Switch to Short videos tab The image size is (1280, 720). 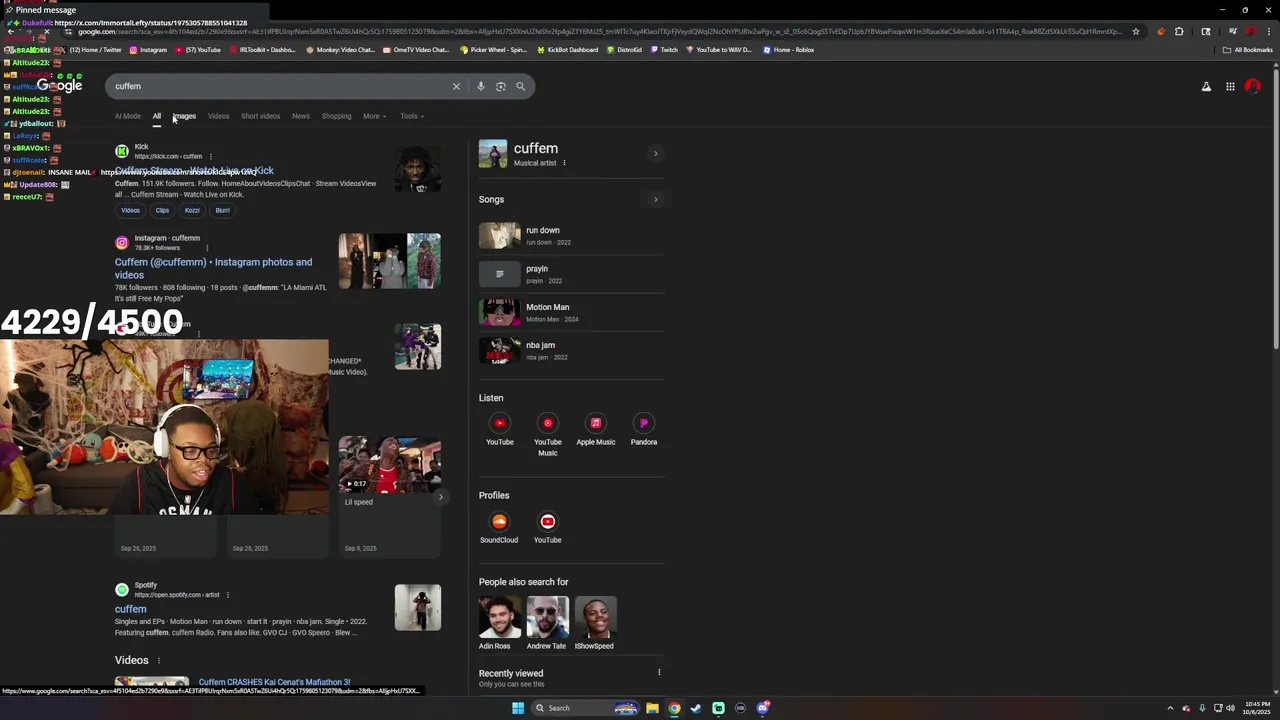tap(260, 116)
